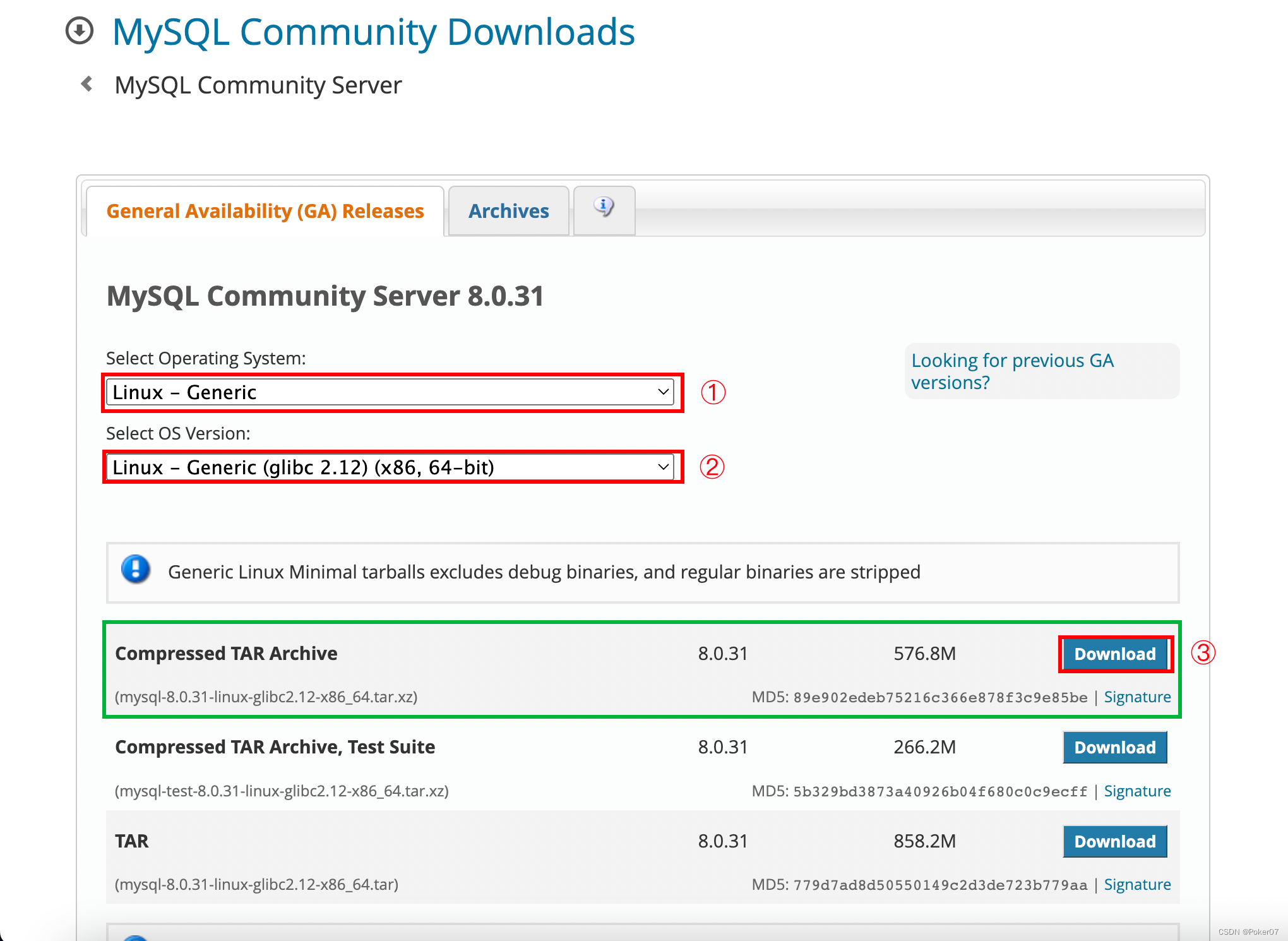Click the Compressed TAR Archive title text
Viewport: 1288px width, 941px height.
tap(226, 654)
